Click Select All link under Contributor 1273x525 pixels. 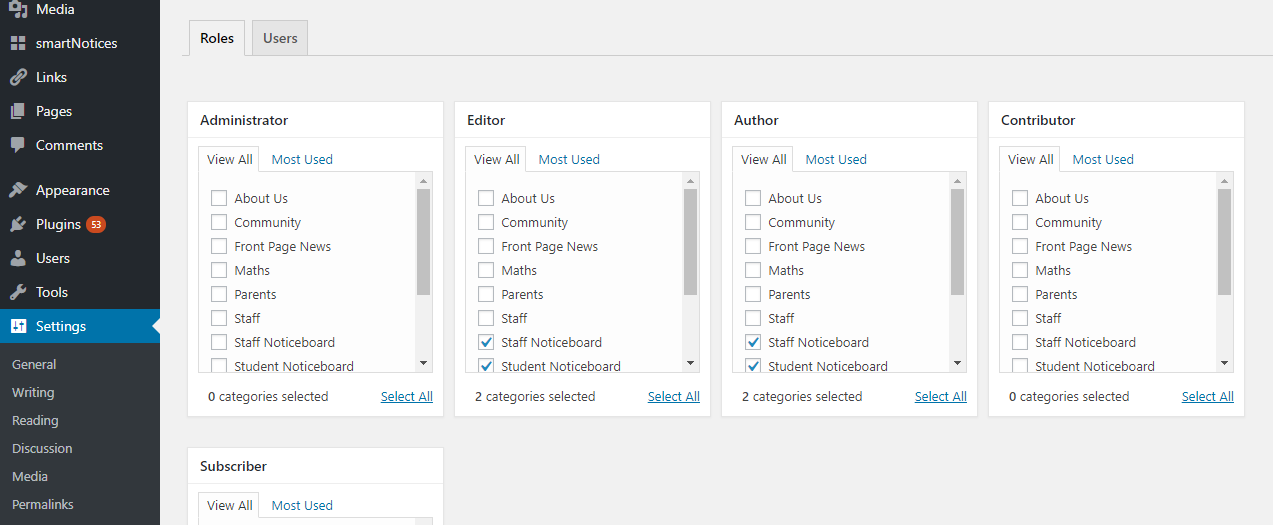pos(1207,397)
